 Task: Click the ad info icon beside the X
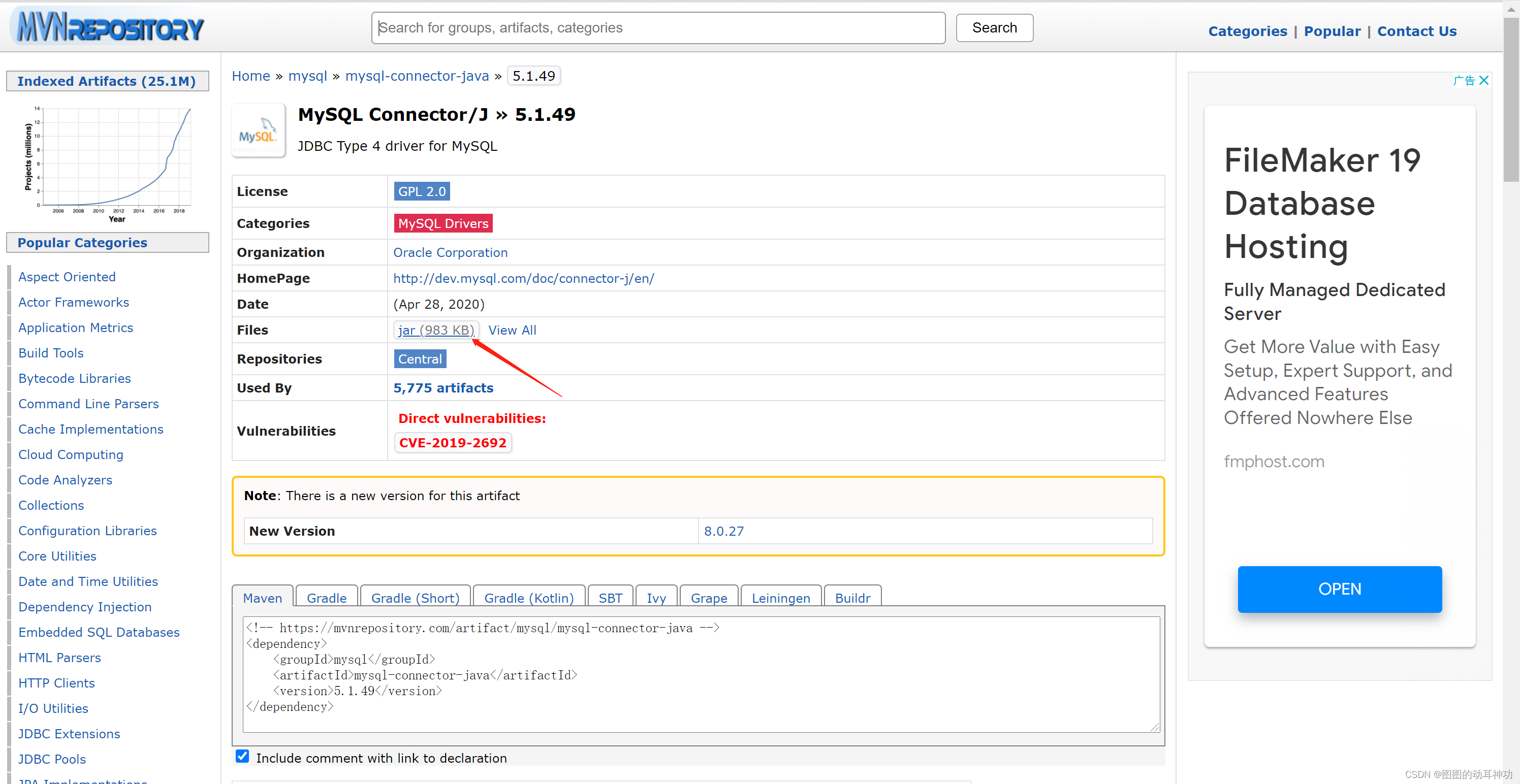[1463, 80]
